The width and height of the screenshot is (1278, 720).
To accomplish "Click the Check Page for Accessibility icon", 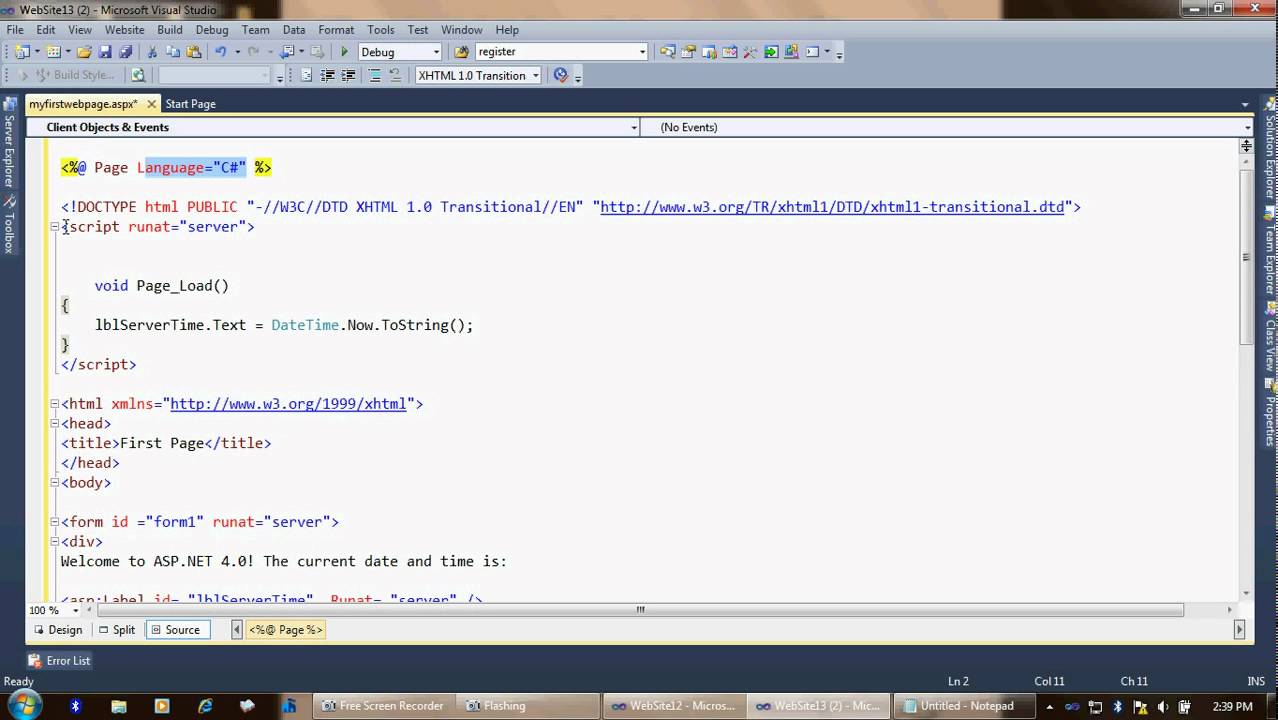I will pos(560,75).
